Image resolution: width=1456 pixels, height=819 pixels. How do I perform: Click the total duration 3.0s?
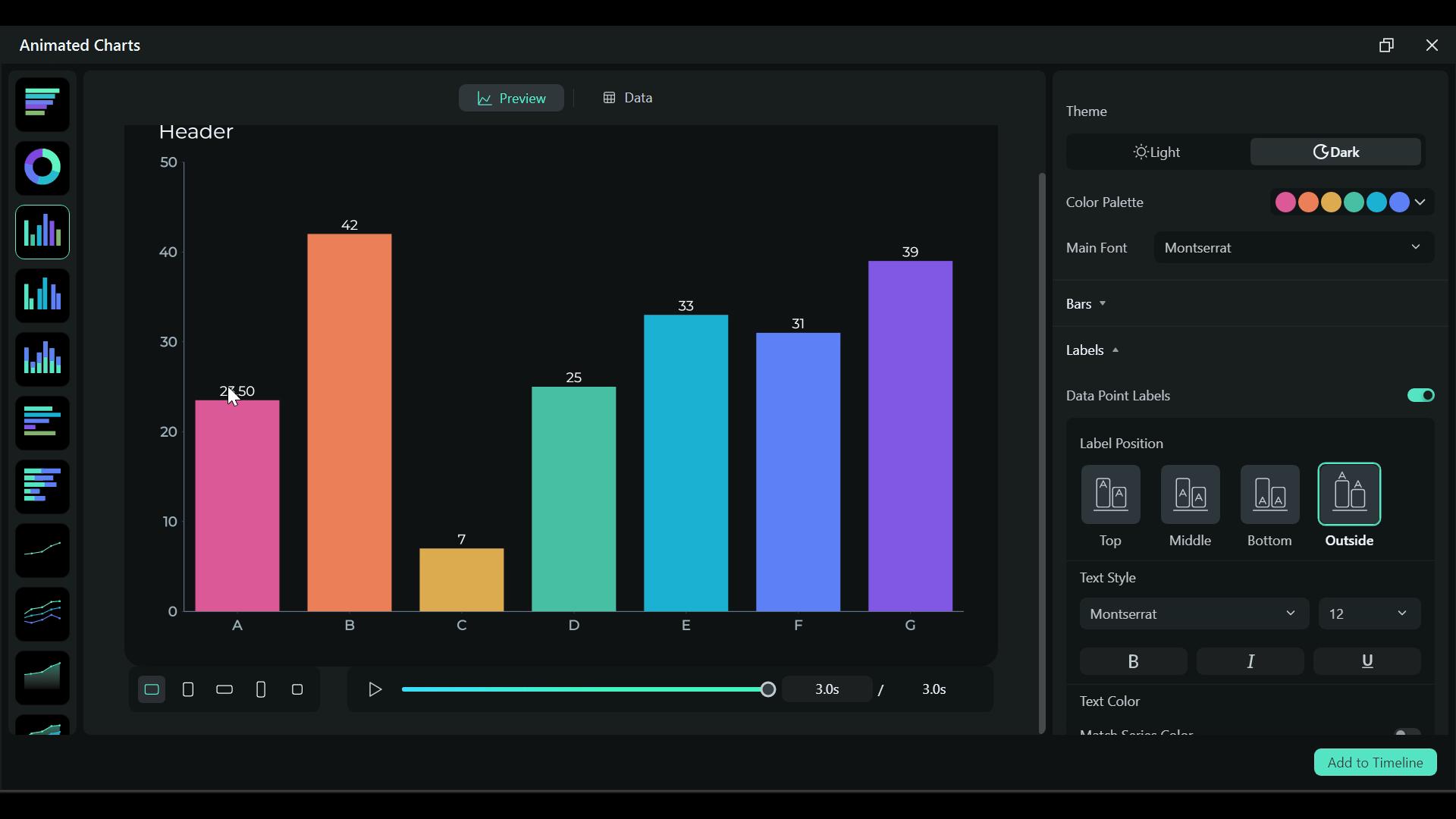(x=934, y=689)
